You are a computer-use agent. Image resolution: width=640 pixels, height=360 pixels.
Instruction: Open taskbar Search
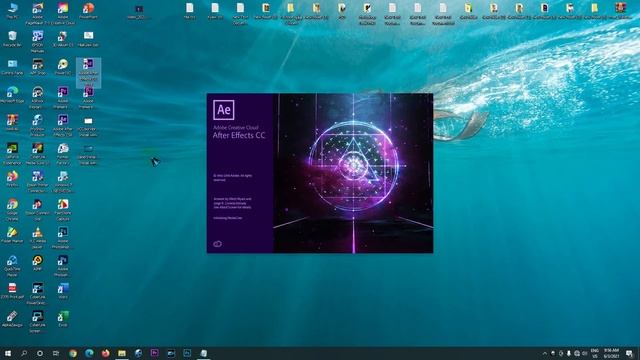tap(24, 353)
